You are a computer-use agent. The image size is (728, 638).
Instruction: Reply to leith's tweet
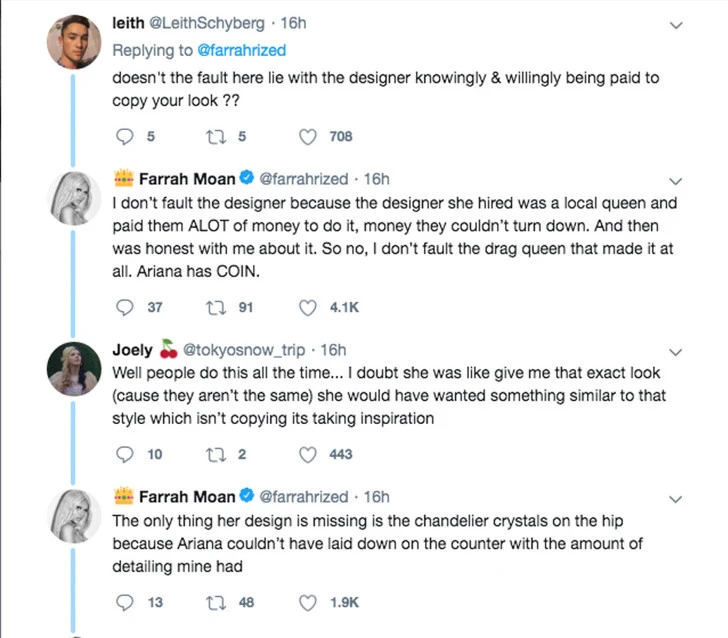click(125, 137)
